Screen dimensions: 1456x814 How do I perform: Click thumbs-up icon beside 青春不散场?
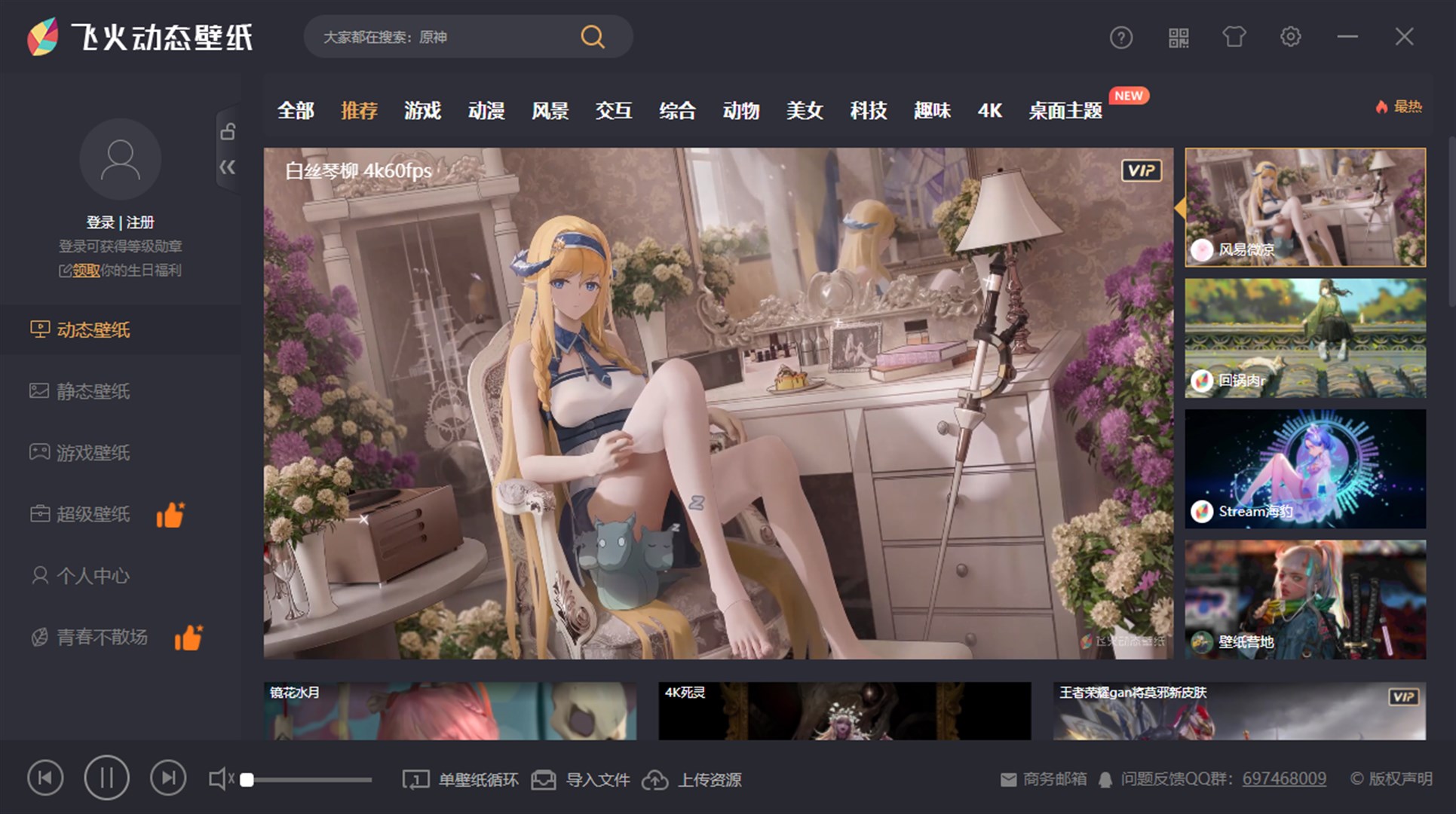pos(189,638)
